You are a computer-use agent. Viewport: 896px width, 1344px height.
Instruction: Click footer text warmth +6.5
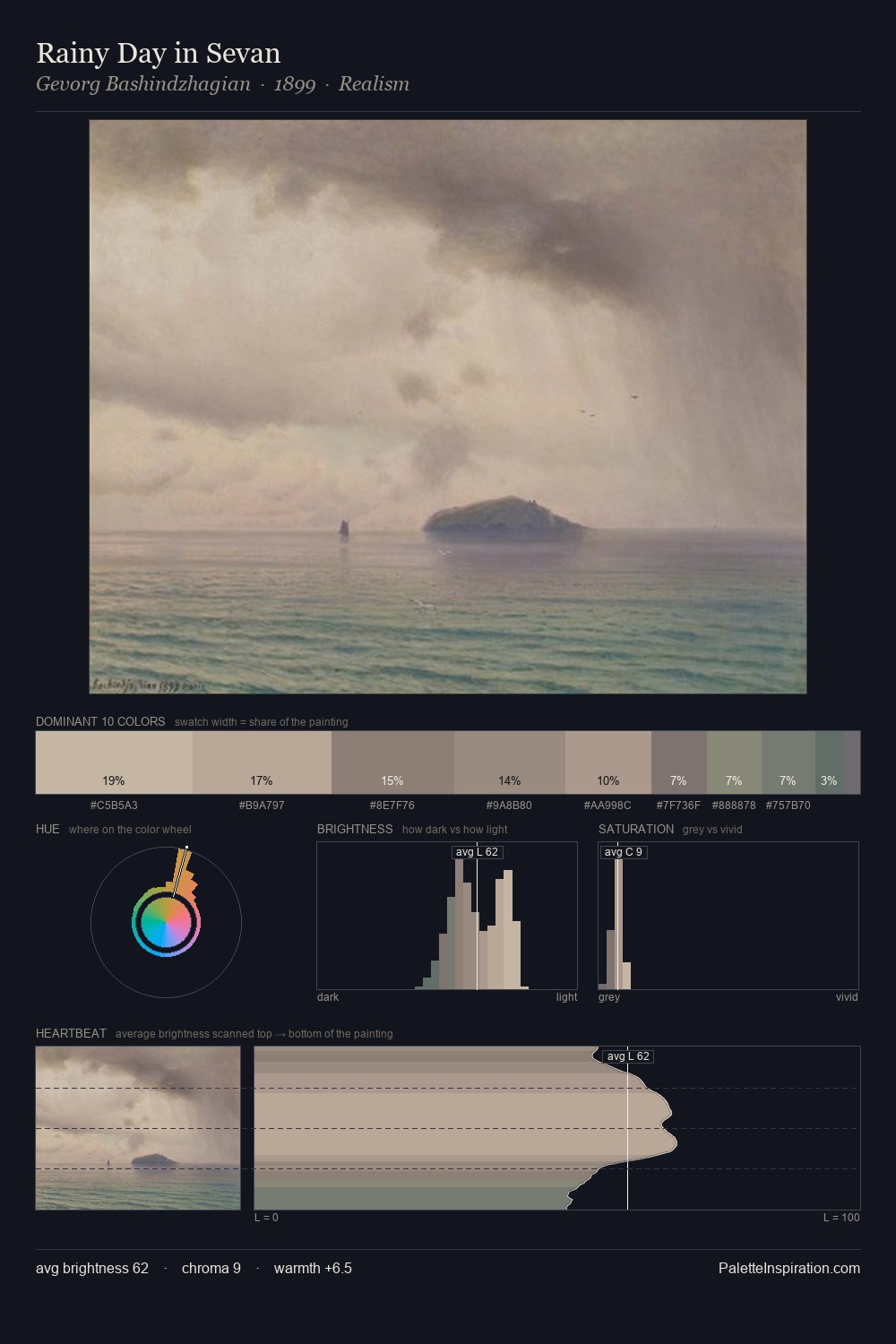click(313, 1269)
